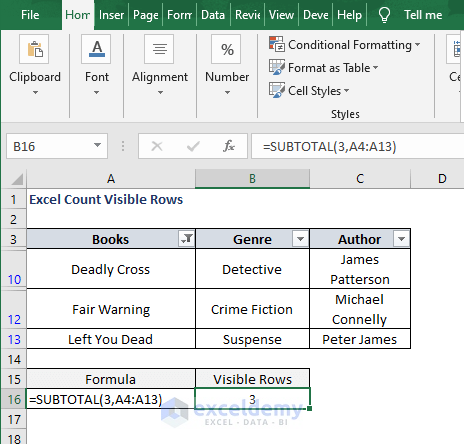Click the Enter checkmark in formula bar
This screenshot has width=464, height=444.
point(193,146)
